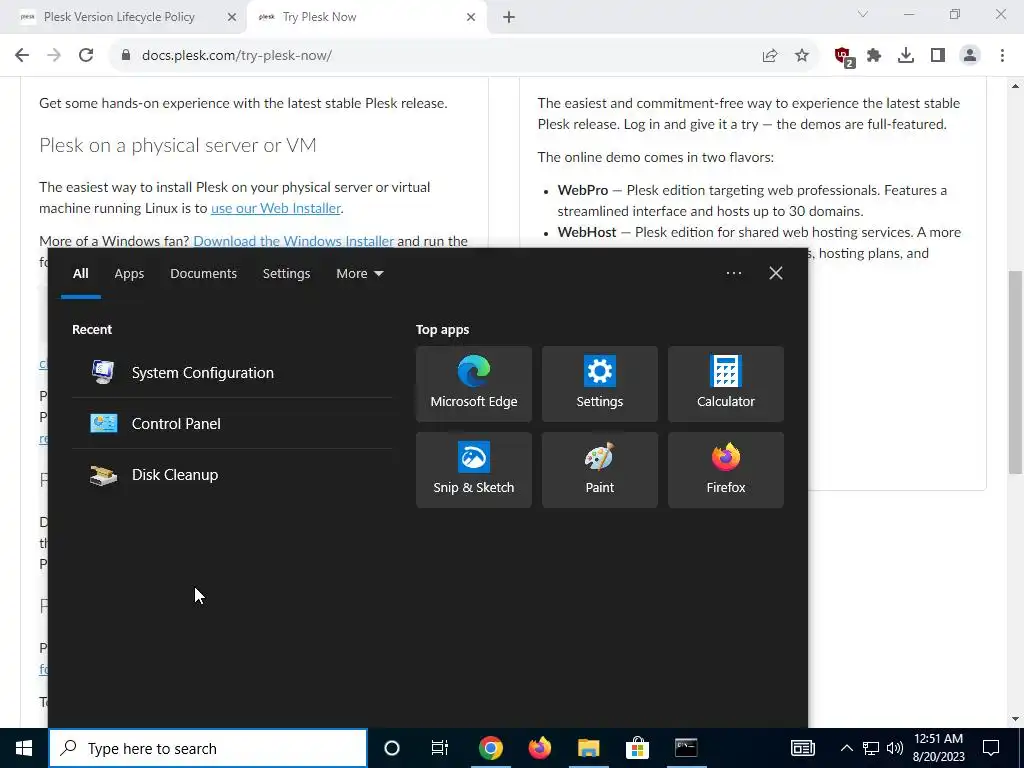Screen dimensions: 1024x768
Task: Open the news and interests taskbar icon
Action: click(x=803, y=748)
